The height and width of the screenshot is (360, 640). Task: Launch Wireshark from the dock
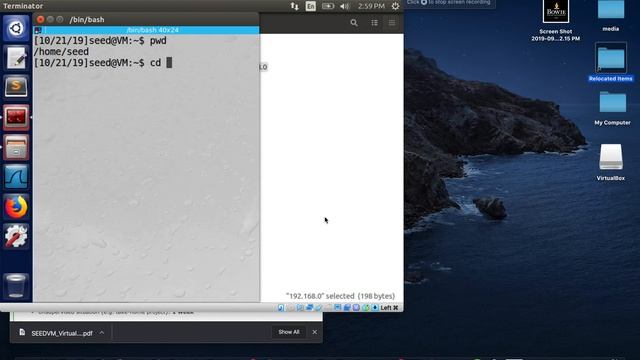[16, 177]
